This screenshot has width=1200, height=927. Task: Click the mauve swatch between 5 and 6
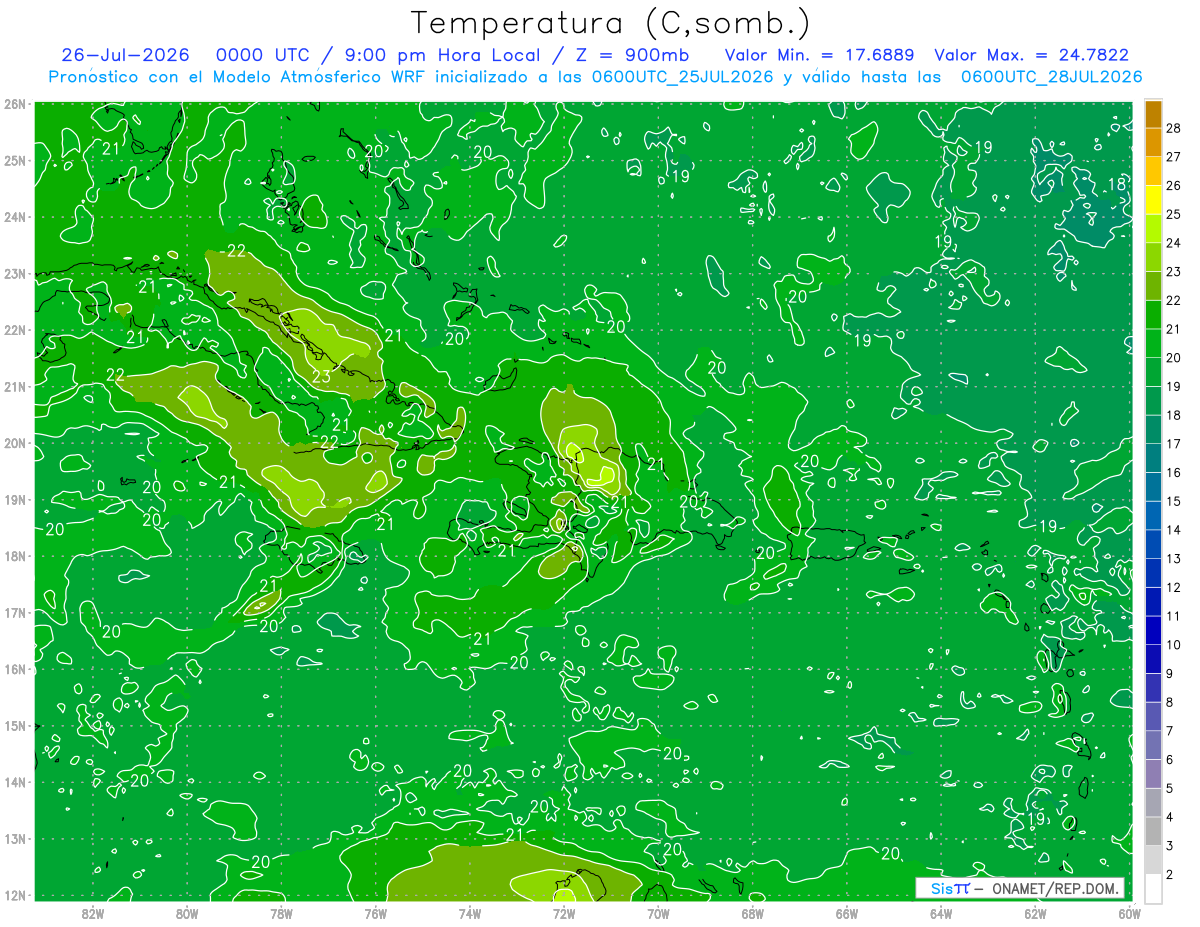1153,774
